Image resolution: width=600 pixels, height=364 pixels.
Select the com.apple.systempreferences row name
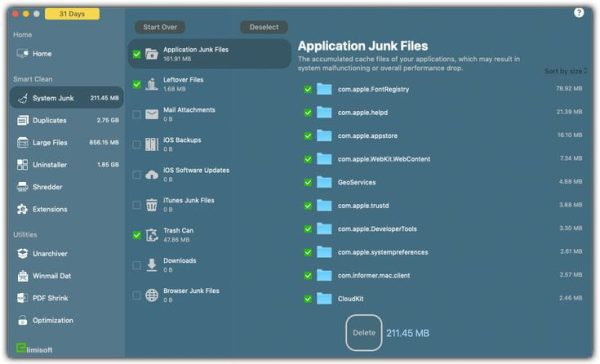tap(383, 252)
